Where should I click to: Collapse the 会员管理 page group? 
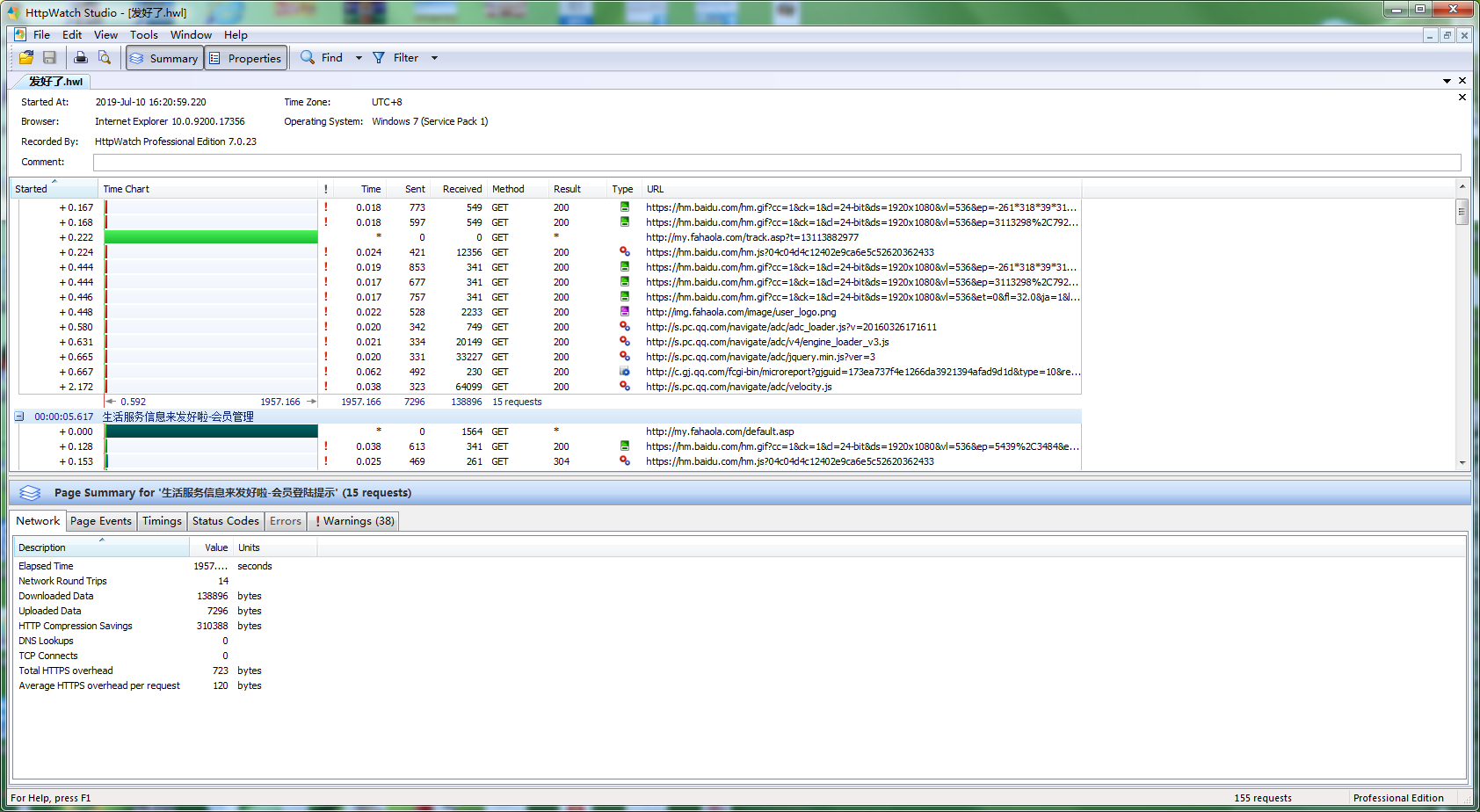coord(19,417)
